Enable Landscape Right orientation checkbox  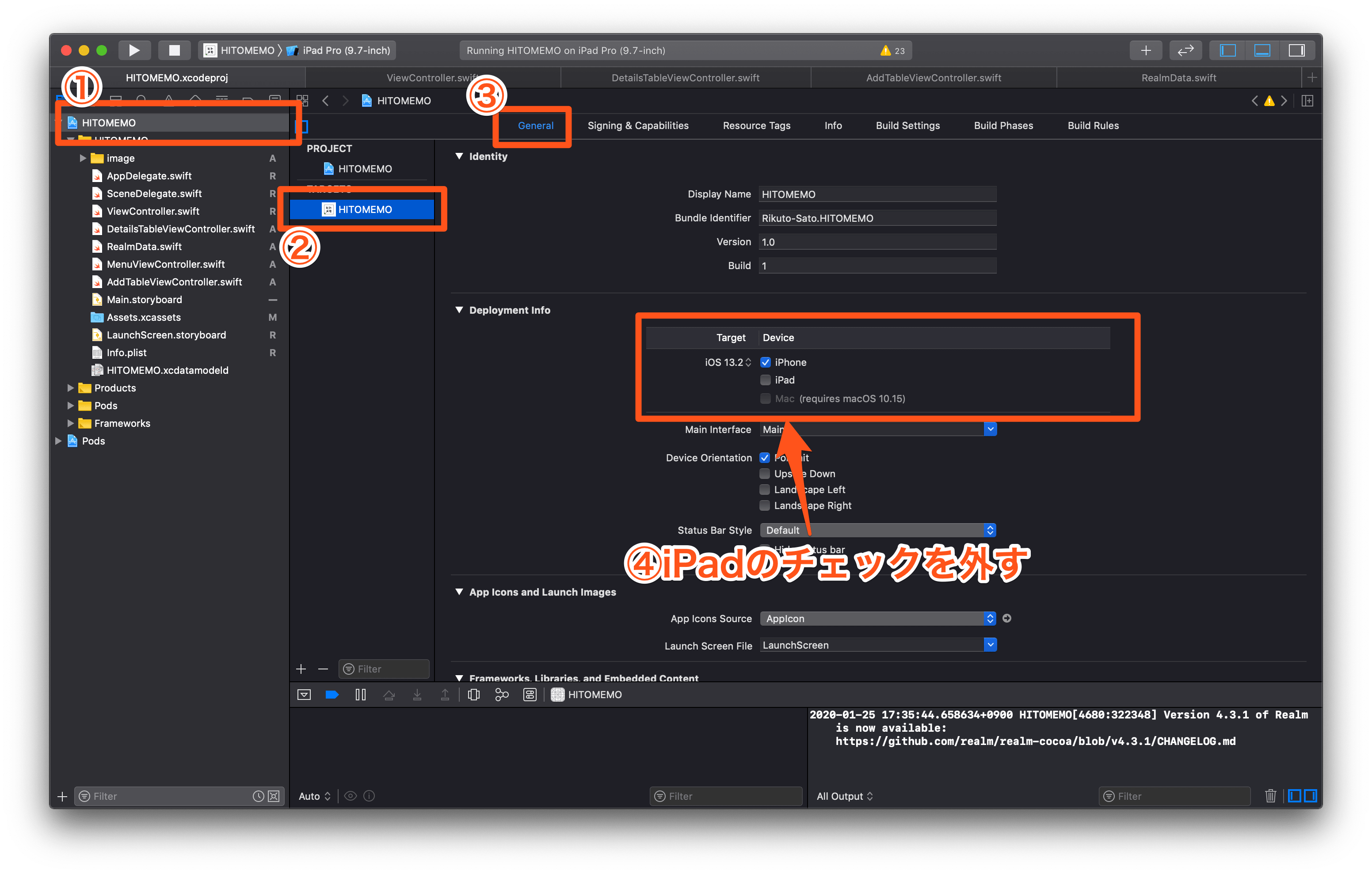(x=765, y=506)
